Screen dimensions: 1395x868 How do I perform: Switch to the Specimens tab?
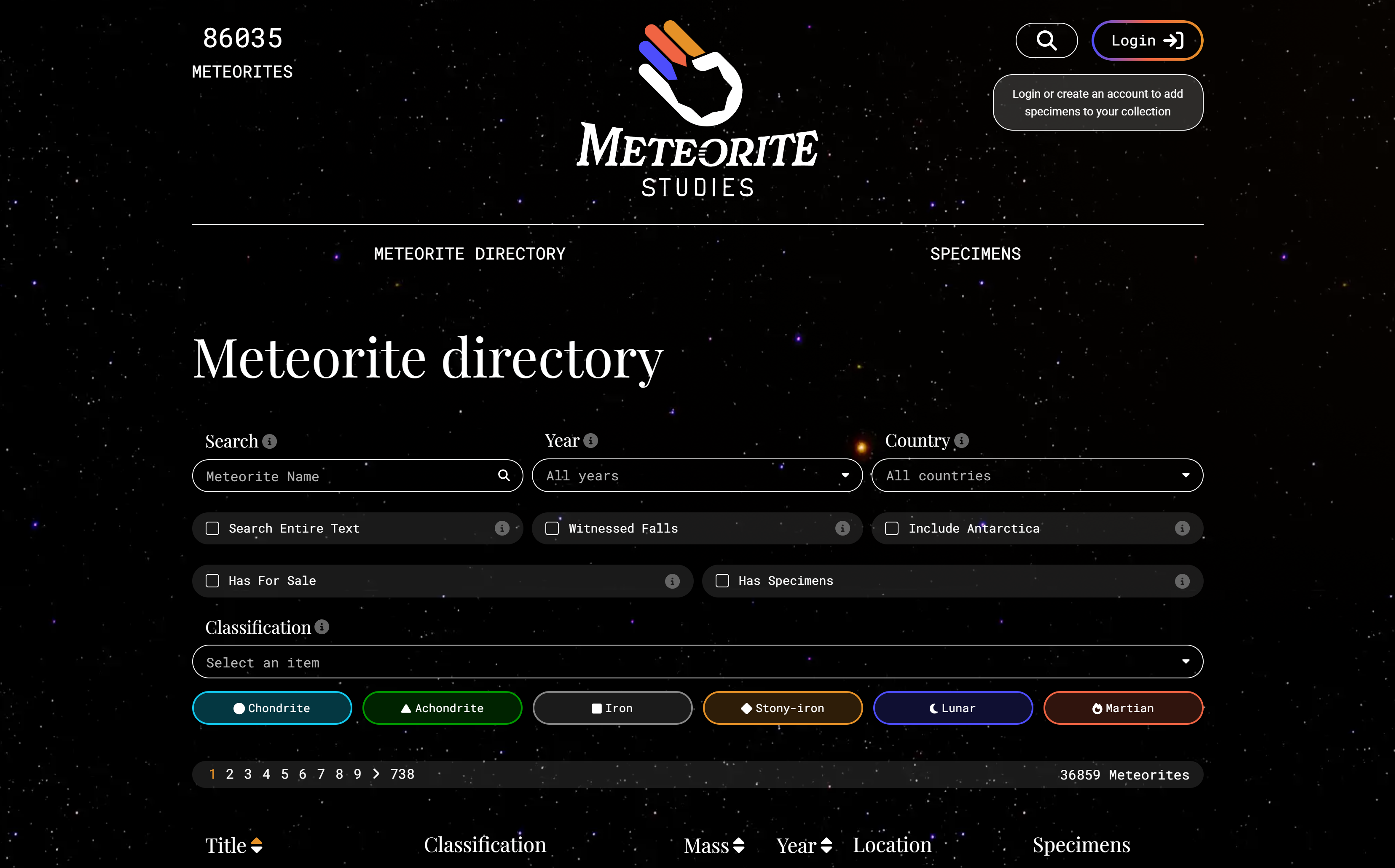[x=975, y=254]
